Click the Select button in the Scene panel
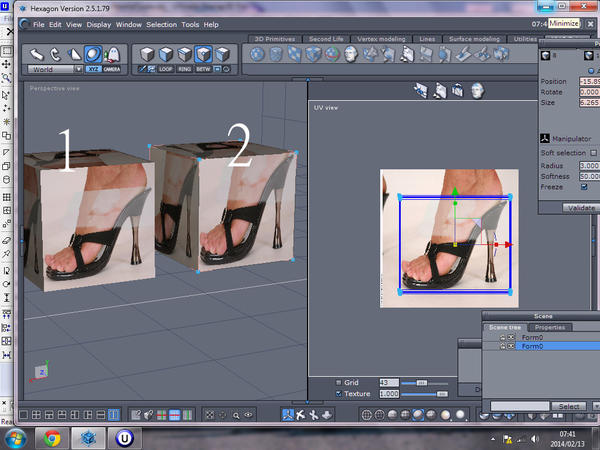600x450 pixels. [569, 406]
